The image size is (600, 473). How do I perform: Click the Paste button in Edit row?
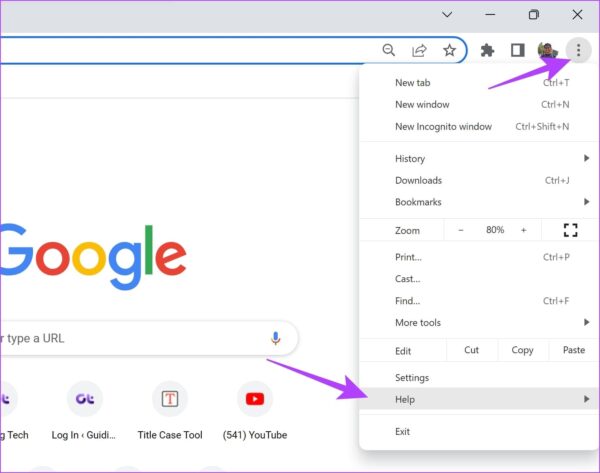tap(573, 351)
